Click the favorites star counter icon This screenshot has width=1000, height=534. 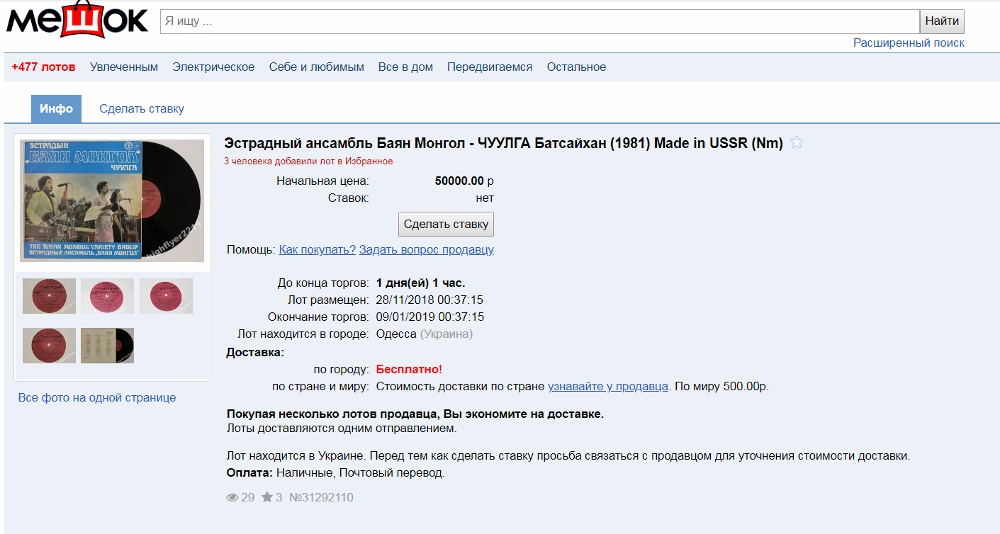tap(267, 497)
